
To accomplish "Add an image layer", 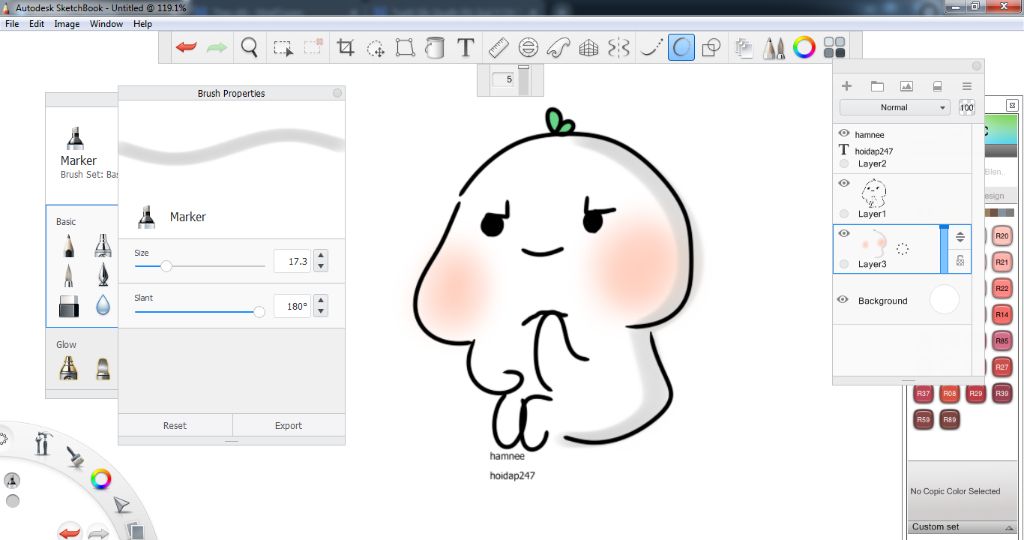I will tap(906, 86).
